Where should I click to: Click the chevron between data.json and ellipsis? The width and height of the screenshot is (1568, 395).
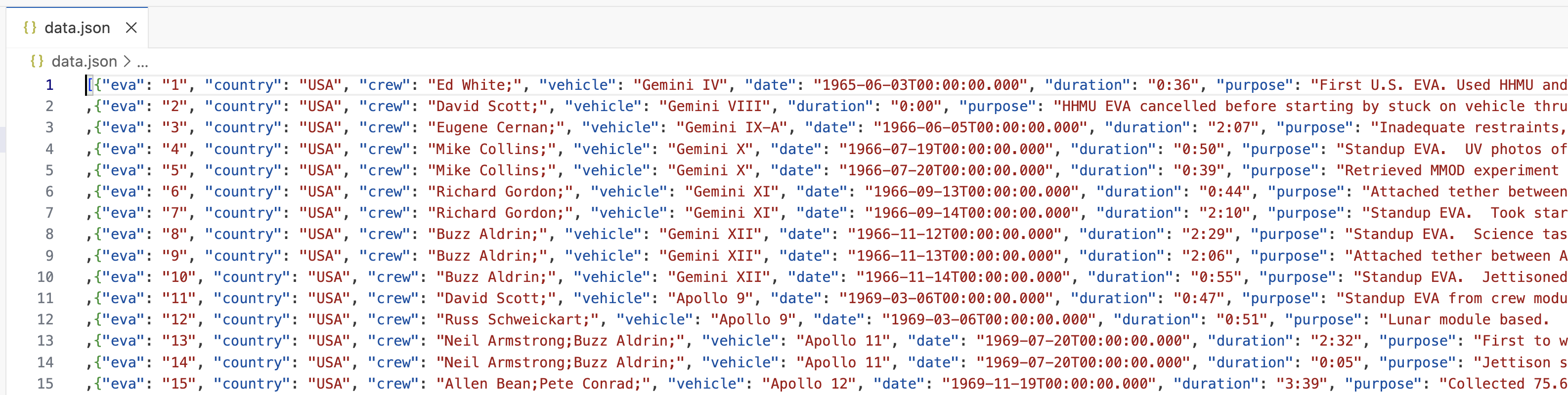tap(127, 61)
